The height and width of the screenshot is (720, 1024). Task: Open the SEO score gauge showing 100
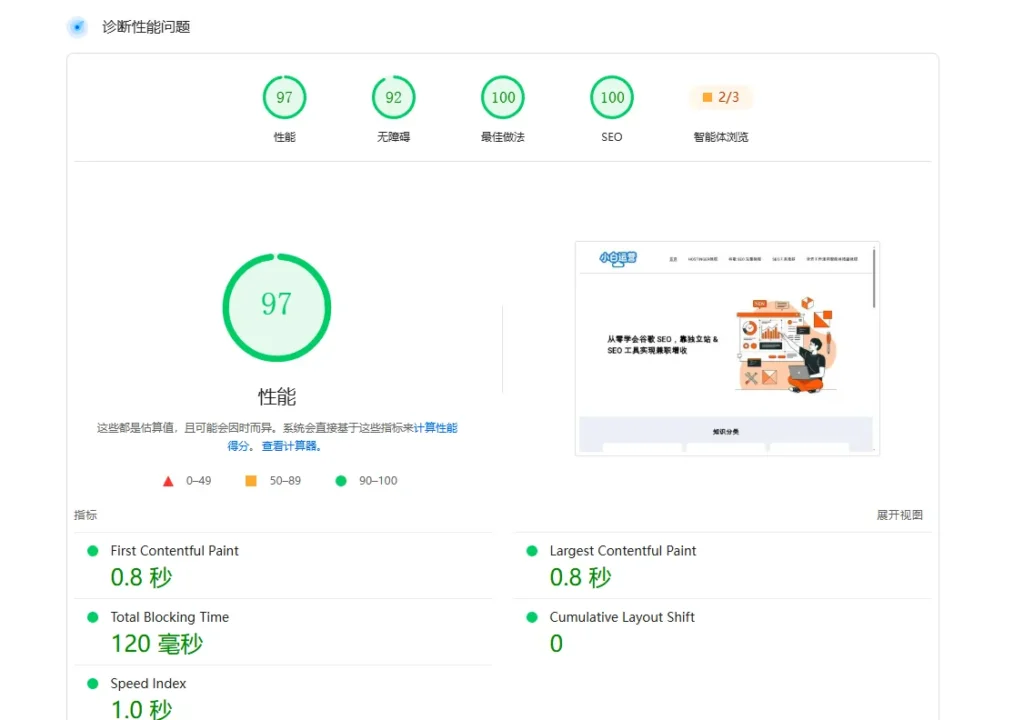[x=612, y=97]
